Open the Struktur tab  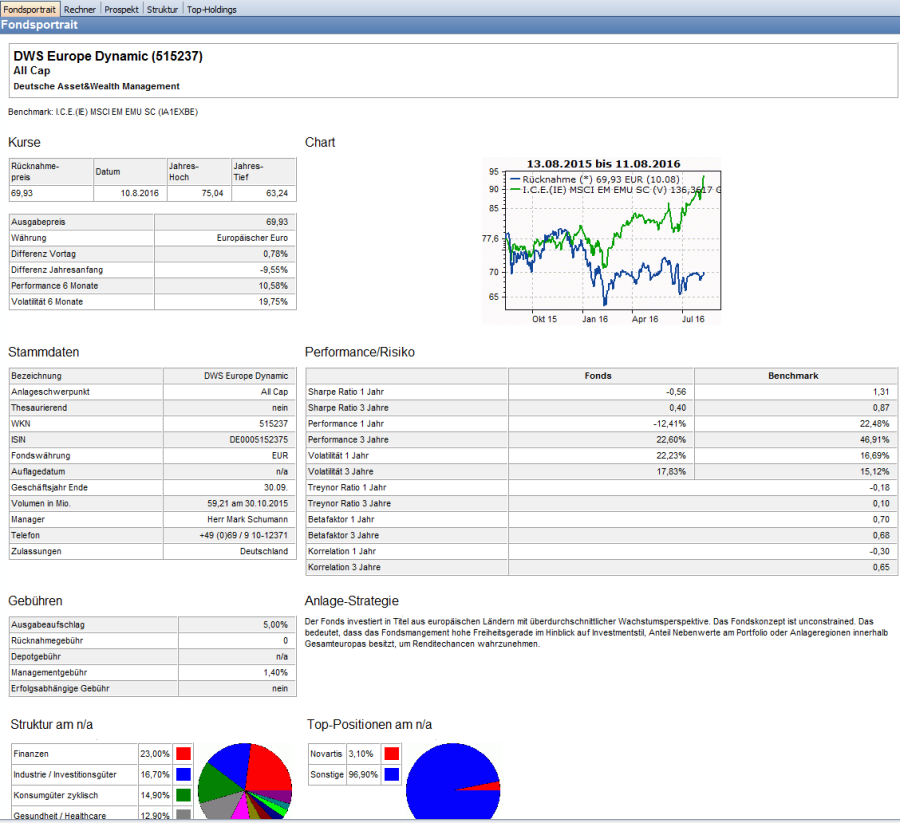pyautogui.click(x=162, y=8)
